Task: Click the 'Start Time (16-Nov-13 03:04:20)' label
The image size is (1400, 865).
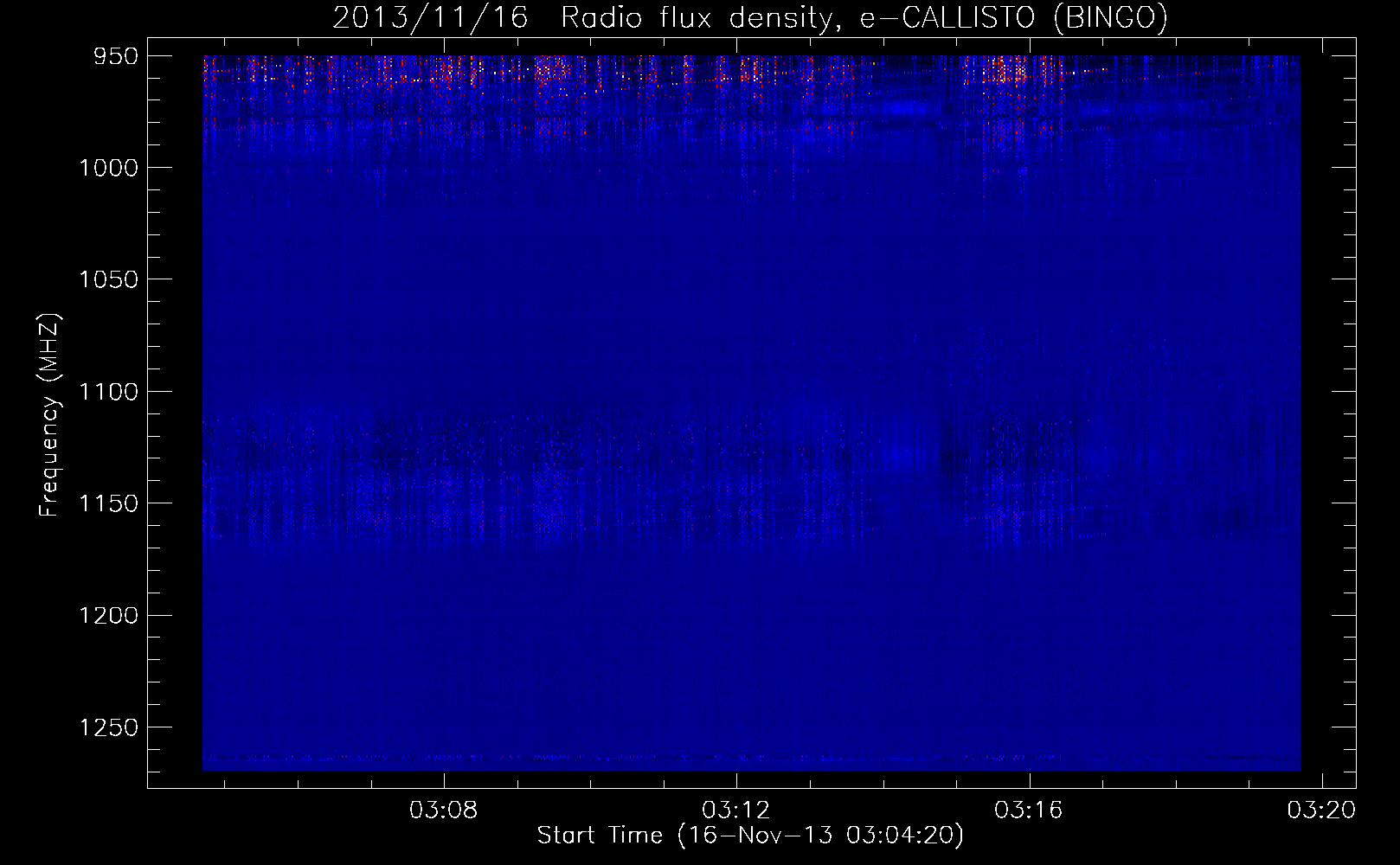Action: click(750, 836)
